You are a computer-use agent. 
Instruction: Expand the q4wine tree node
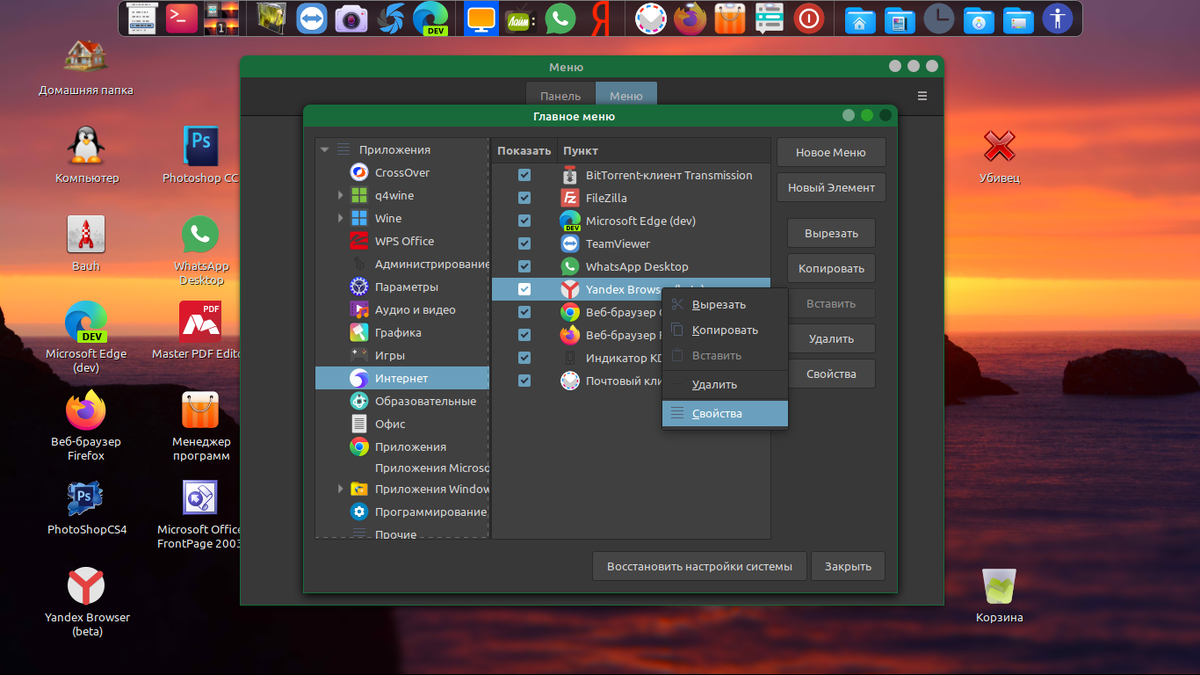341,195
